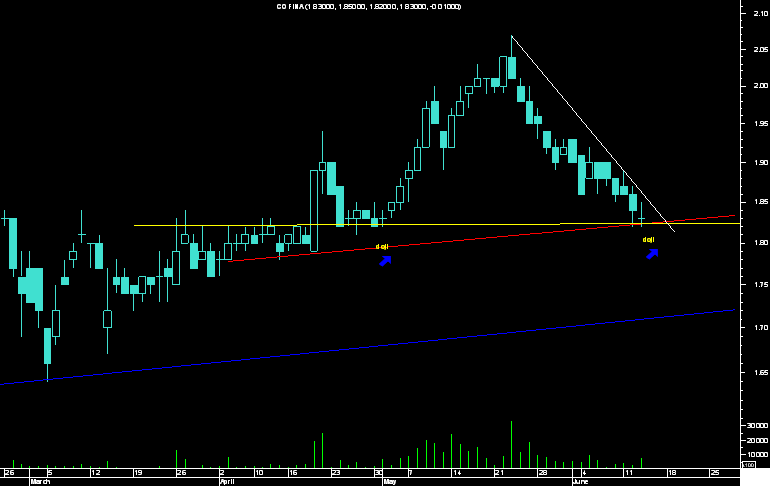Select the long blue rising trendline
Screen dimensions: 770x486
pos(368,347)
